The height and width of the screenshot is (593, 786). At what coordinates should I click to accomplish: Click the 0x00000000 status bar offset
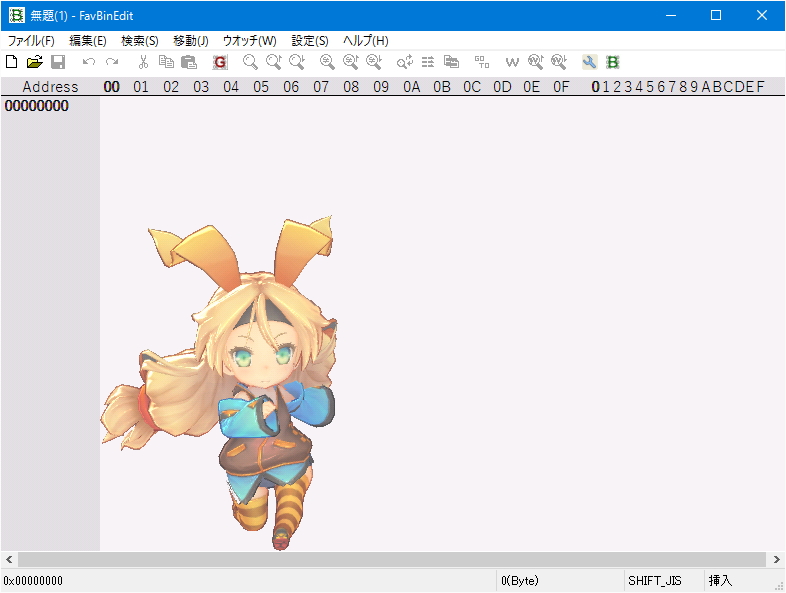tap(33, 581)
